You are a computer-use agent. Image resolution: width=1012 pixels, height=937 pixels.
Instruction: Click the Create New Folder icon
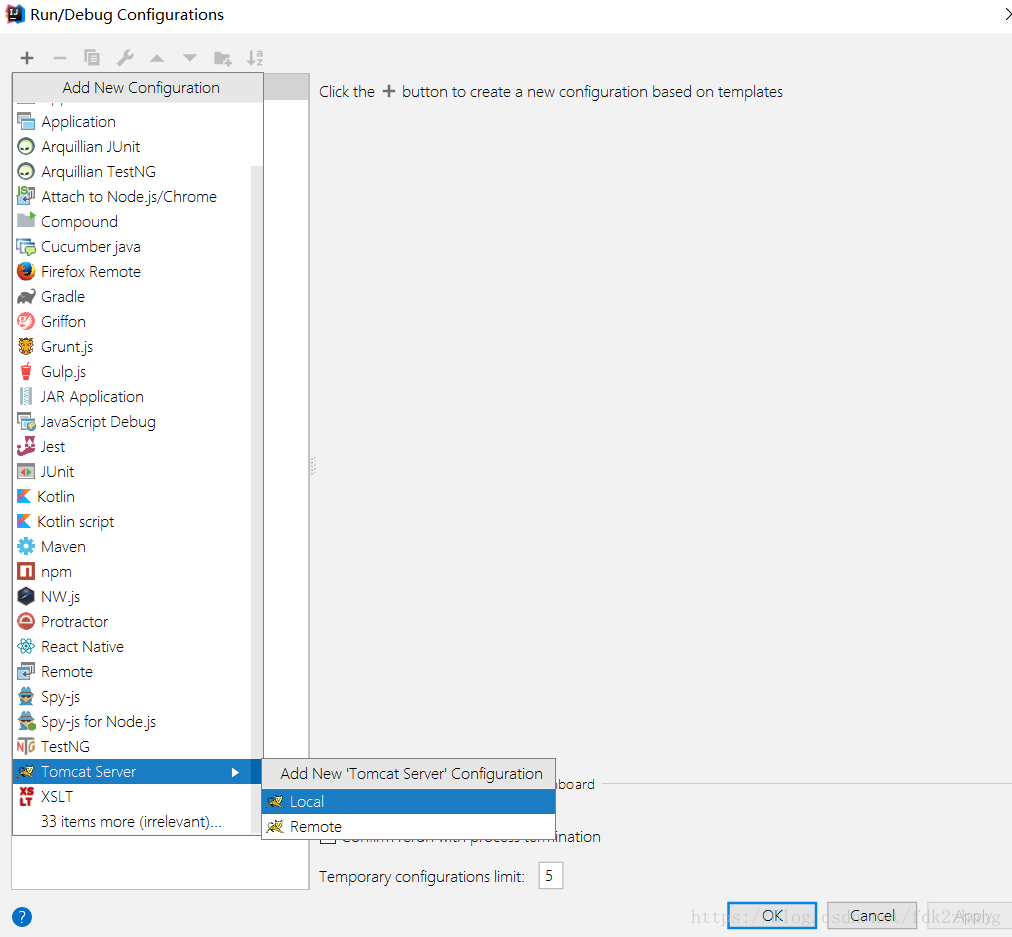(x=223, y=58)
